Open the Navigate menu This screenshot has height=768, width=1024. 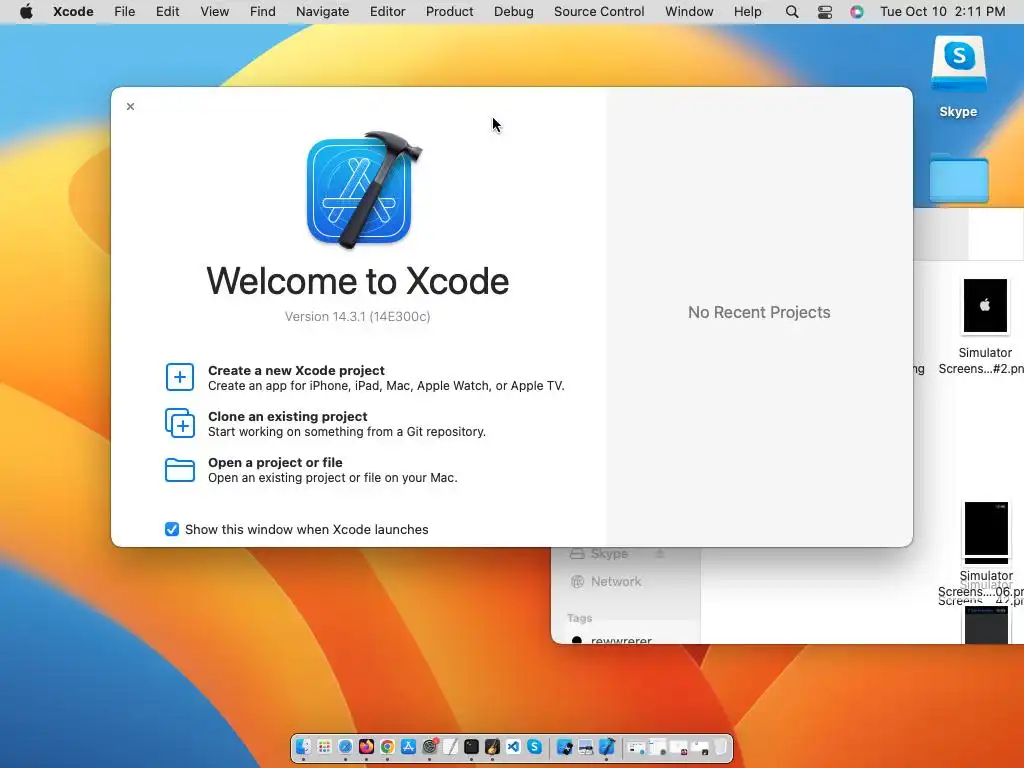(x=323, y=12)
